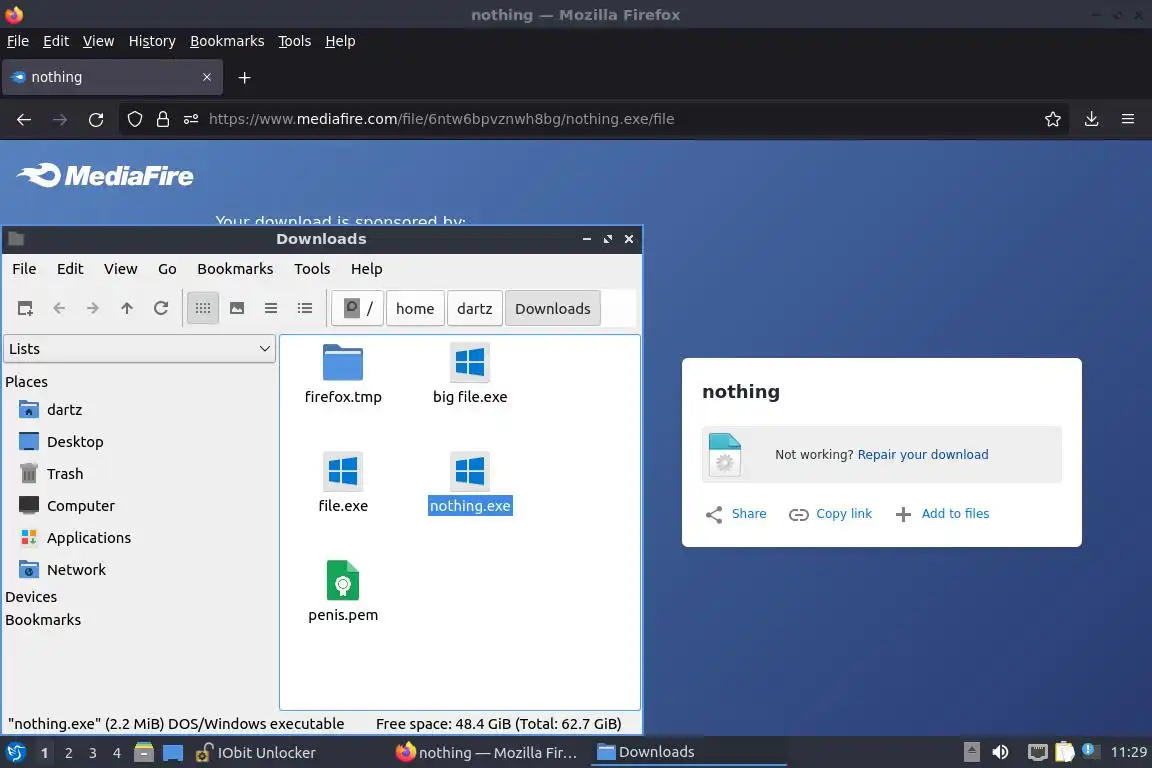Open Network in Places sidebar
Viewport: 1152px width, 768px height.
pyautogui.click(x=76, y=570)
